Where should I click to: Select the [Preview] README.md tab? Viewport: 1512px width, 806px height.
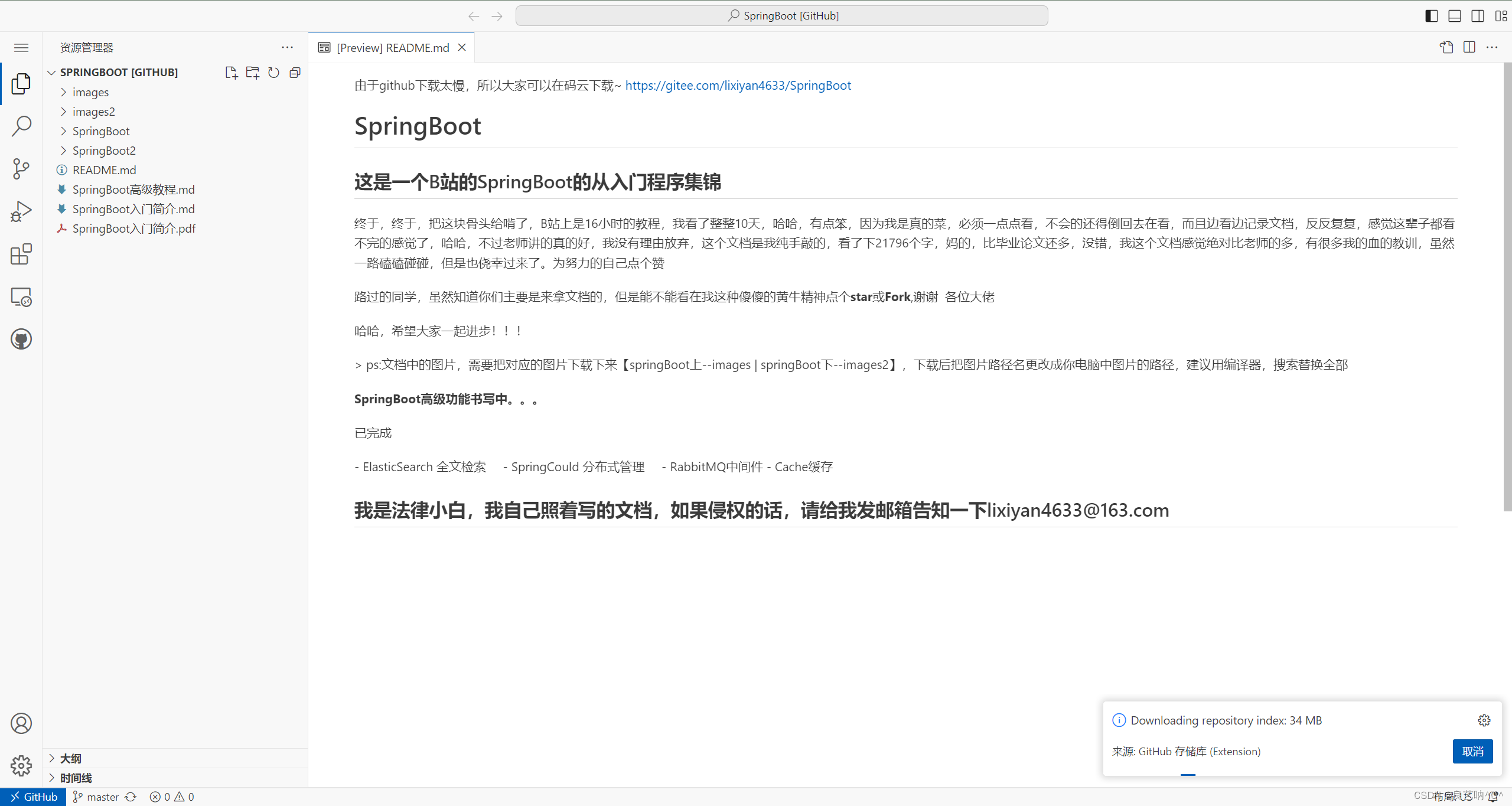pos(392,47)
